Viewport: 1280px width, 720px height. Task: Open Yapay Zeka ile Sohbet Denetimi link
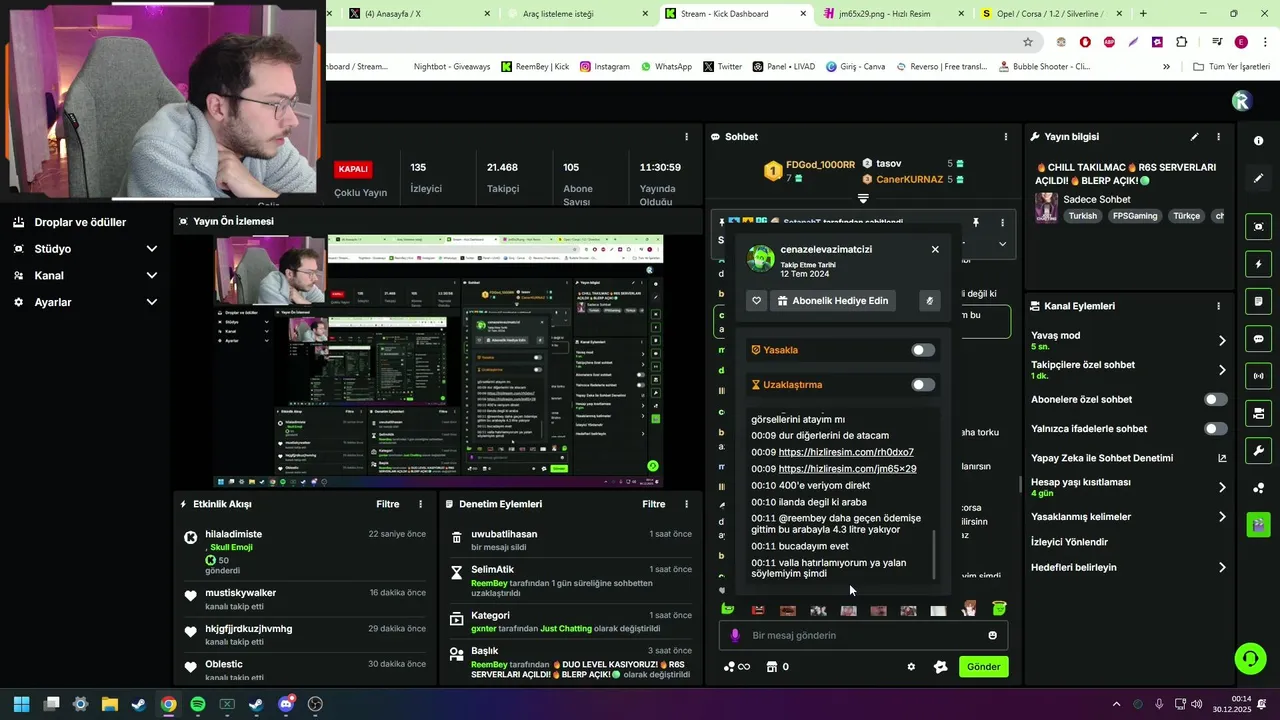[1128, 458]
